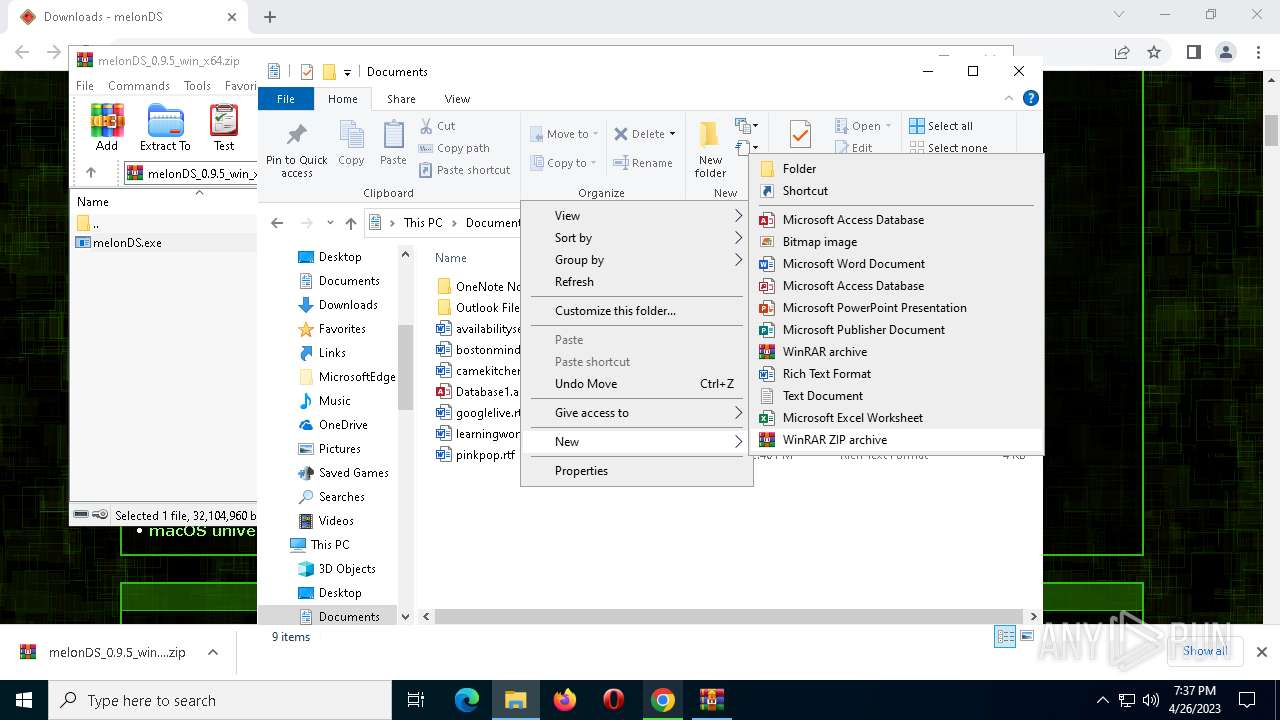Create new Bitmap image from submenu
Viewport: 1280px width, 720px height.
click(896, 242)
